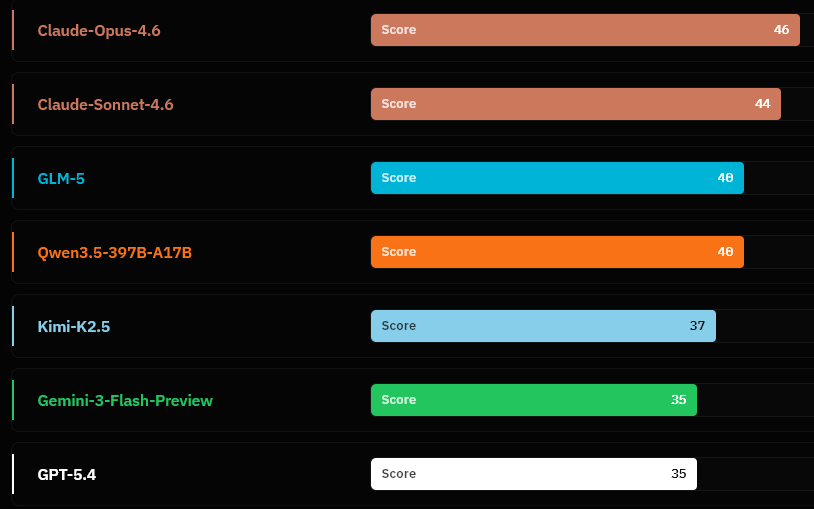The image size is (814, 509).
Task: Click the white GPT-5.4 score bar
Action: [534, 474]
